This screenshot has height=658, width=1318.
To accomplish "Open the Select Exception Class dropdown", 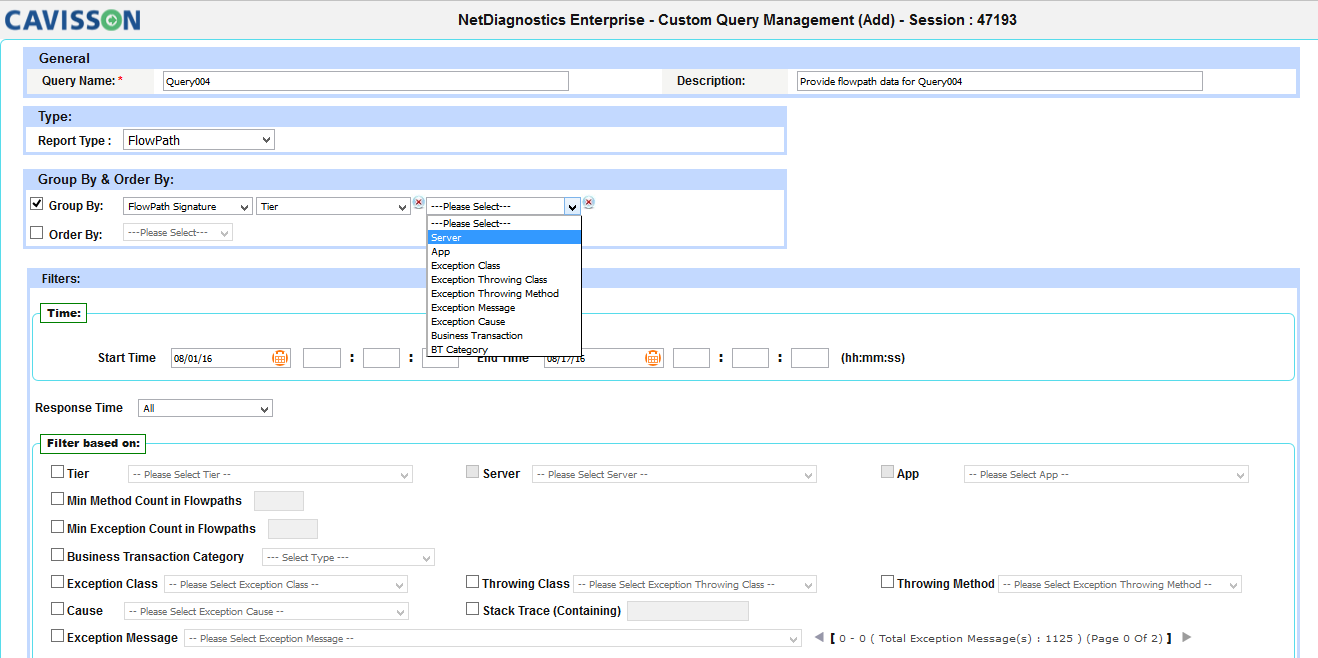I will [286, 584].
